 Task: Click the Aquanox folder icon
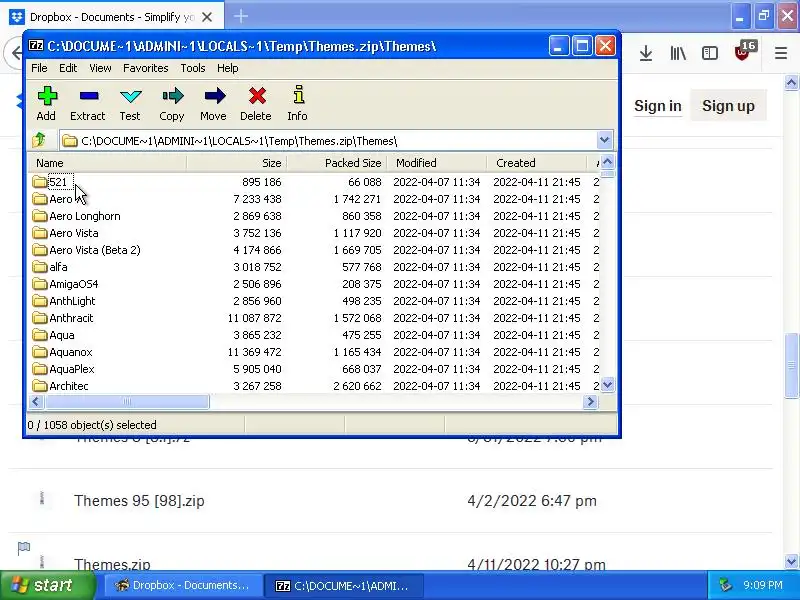coord(39,352)
